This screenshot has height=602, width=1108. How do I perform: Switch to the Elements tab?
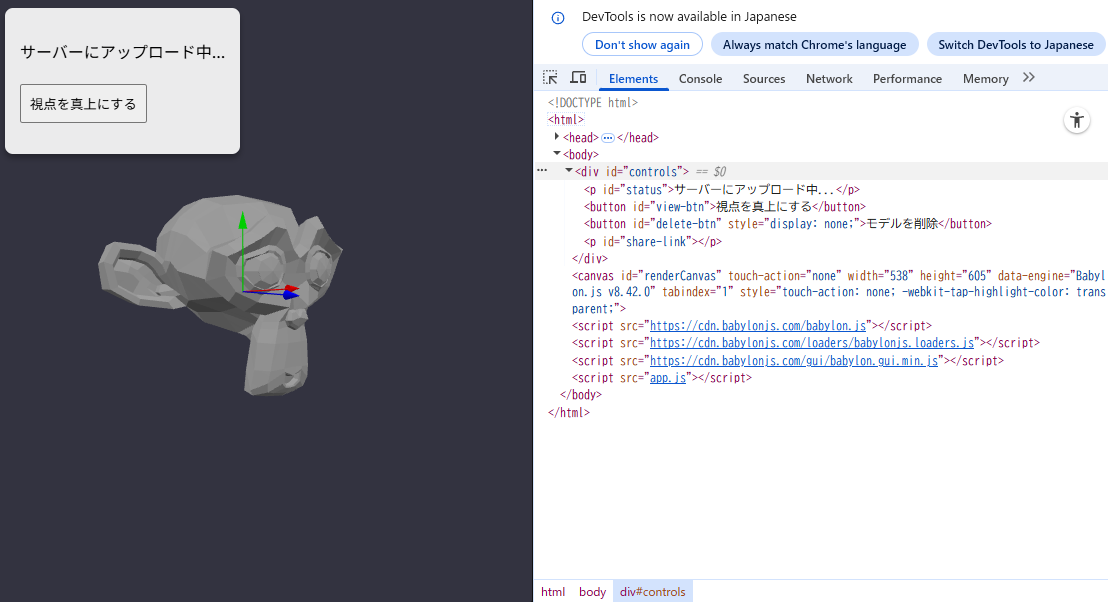[x=633, y=79]
